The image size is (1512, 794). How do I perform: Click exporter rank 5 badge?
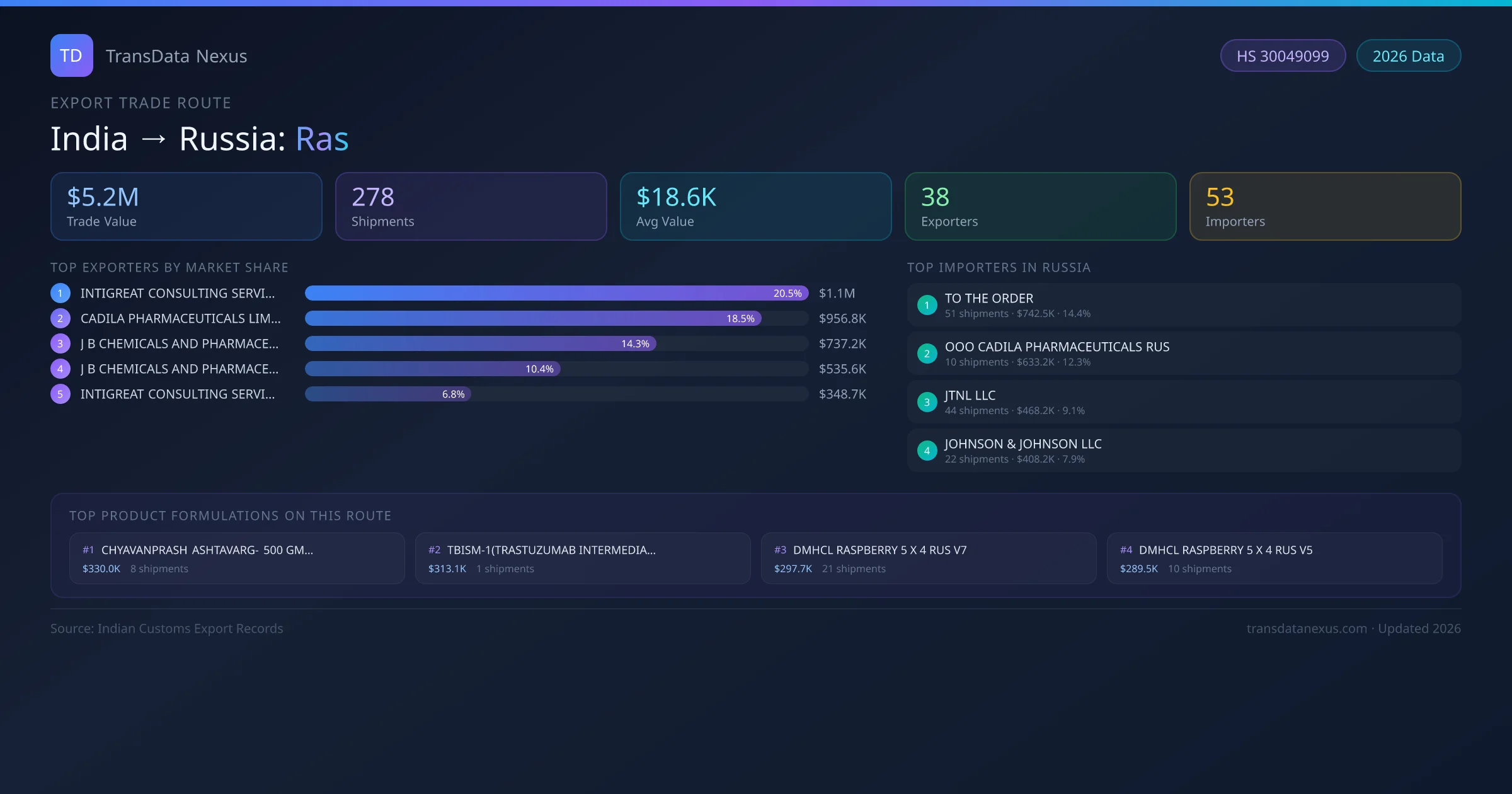click(60, 394)
